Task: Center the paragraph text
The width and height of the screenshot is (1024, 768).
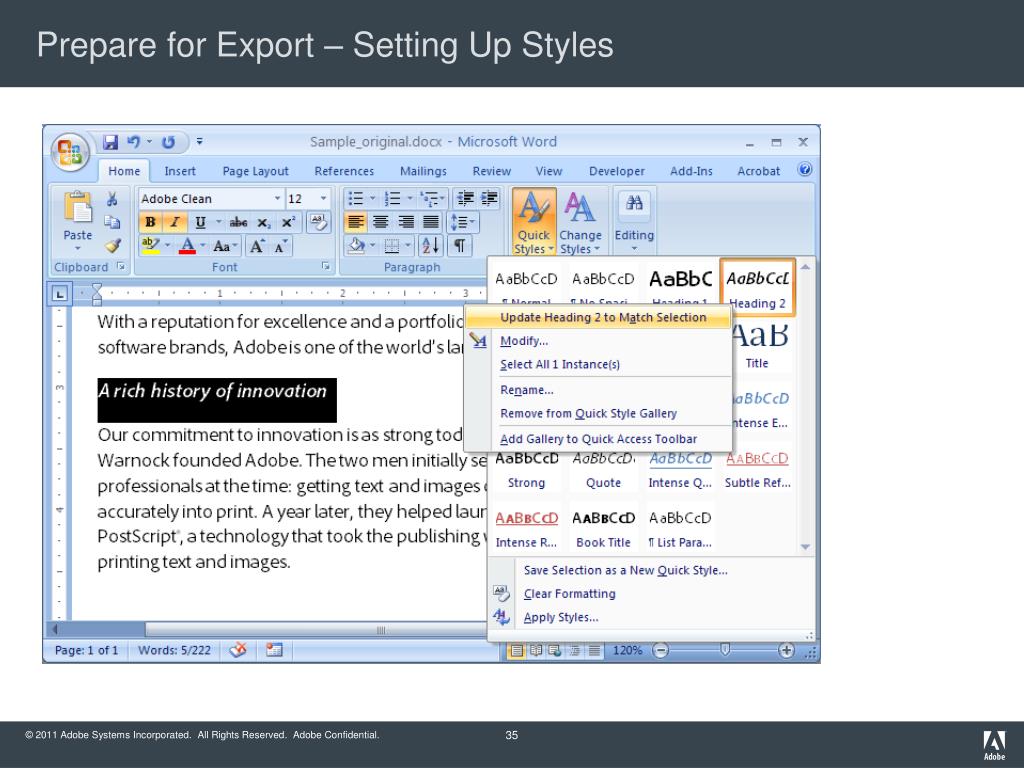Action: [x=381, y=222]
